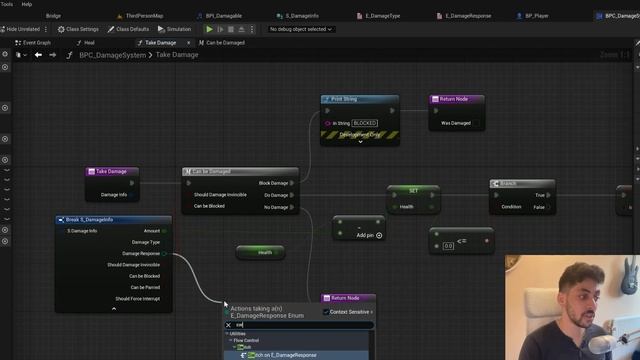
Task: Click Branch False exec pin
Action: [x=549, y=207]
